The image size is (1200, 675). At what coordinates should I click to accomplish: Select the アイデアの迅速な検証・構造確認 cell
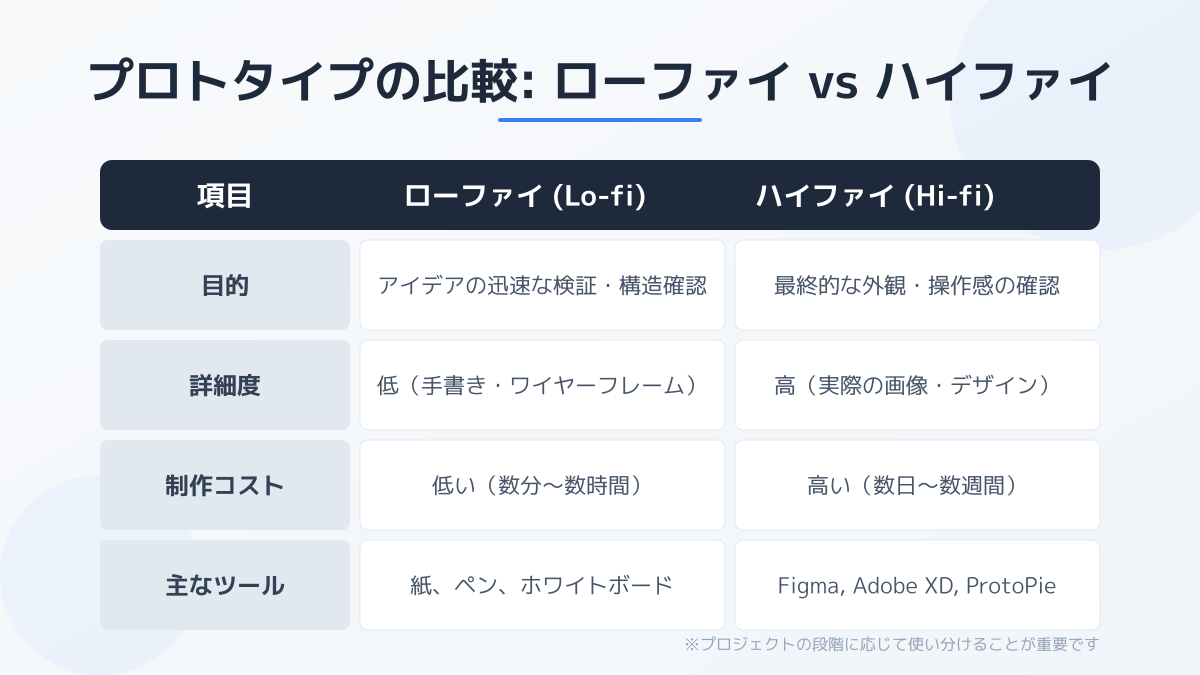pos(542,285)
